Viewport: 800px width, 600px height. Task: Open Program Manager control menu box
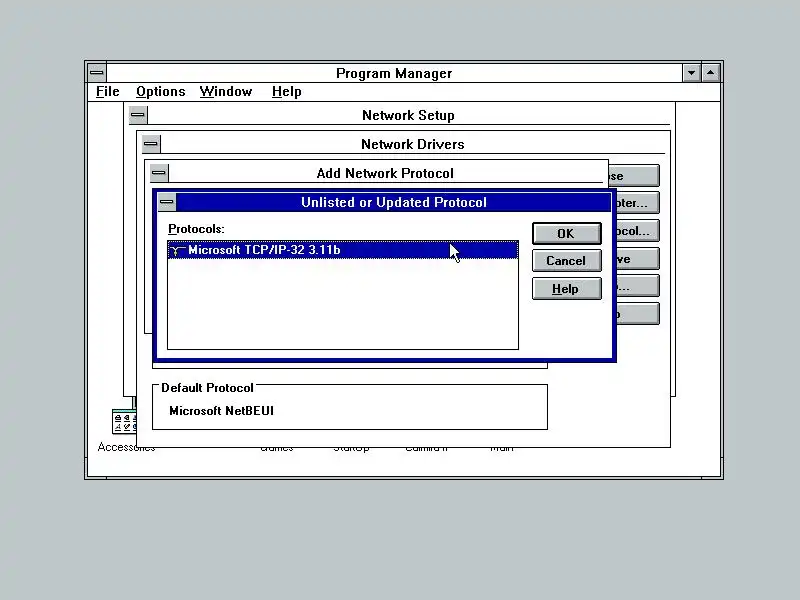pyautogui.click(x=97, y=73)
